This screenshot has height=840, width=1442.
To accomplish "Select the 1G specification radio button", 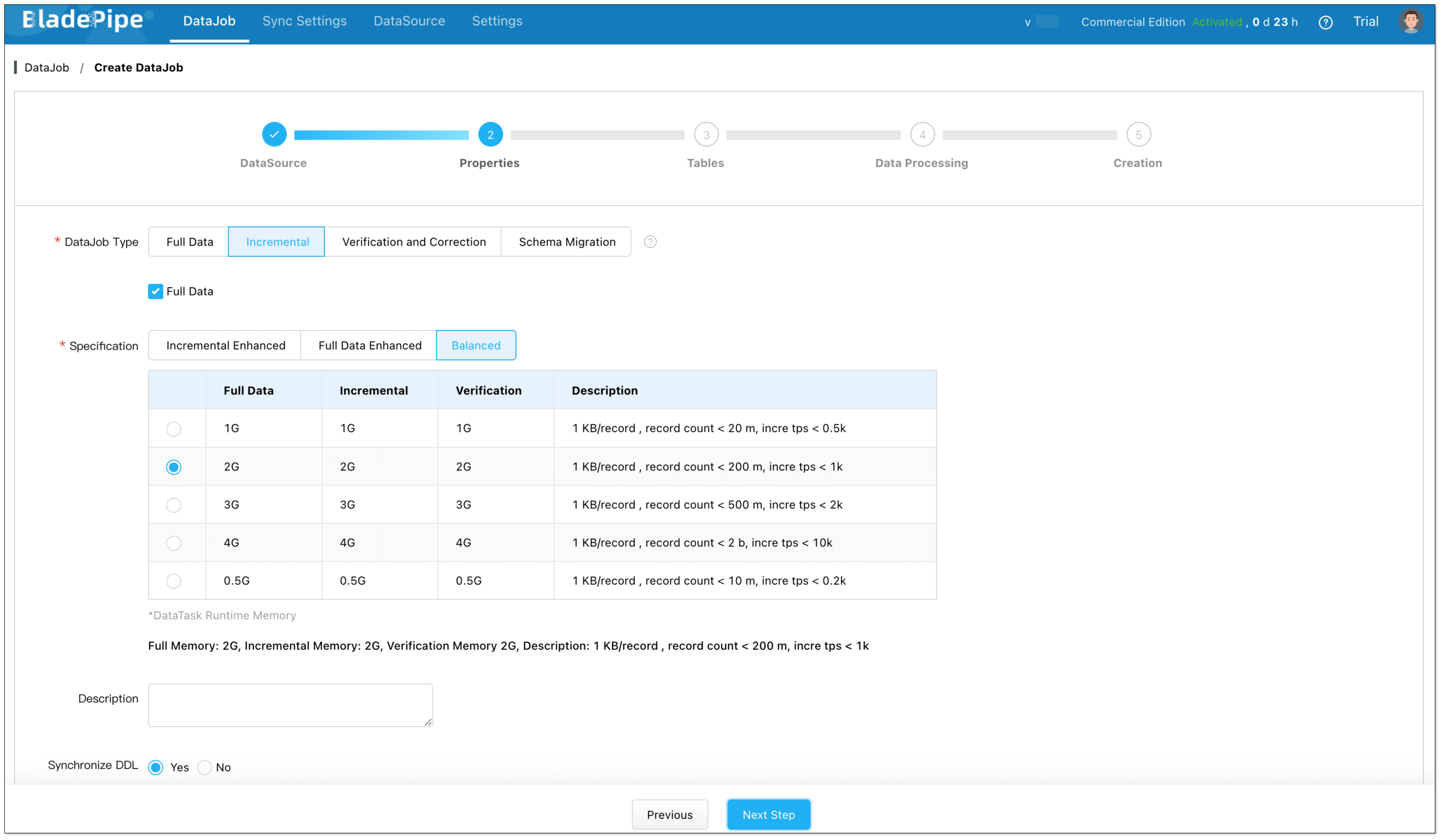I will click(x=173, y=429).
